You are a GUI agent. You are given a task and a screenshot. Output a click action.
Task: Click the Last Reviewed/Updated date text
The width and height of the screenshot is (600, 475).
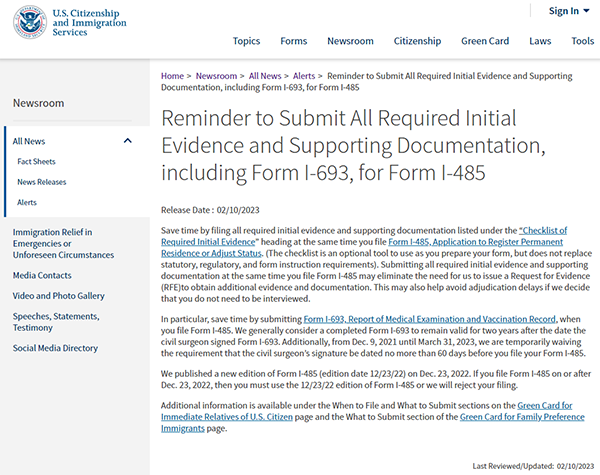533,466
